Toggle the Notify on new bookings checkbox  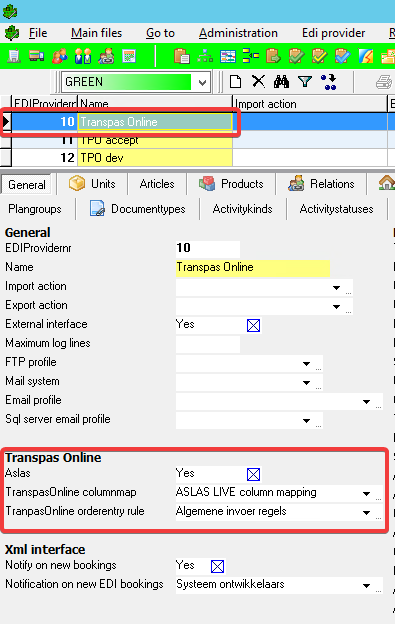[217, 566]
